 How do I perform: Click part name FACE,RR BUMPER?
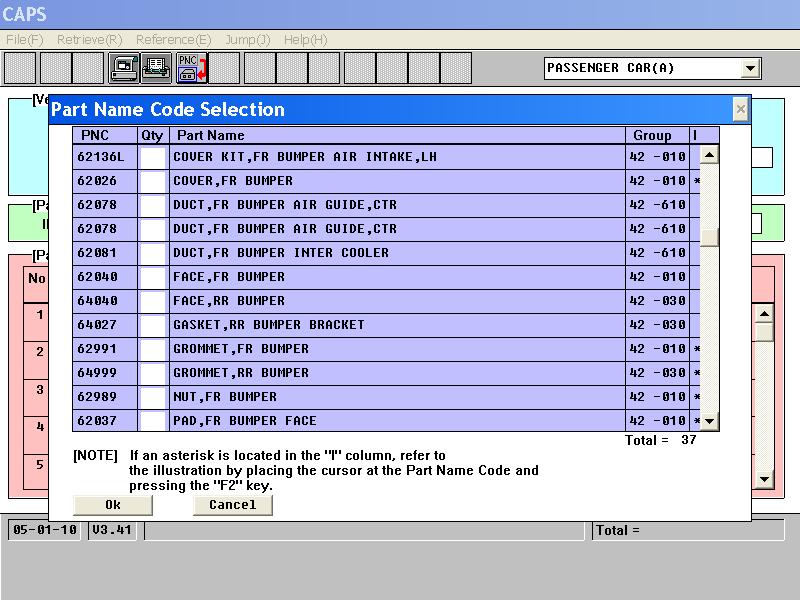(229, 301)
